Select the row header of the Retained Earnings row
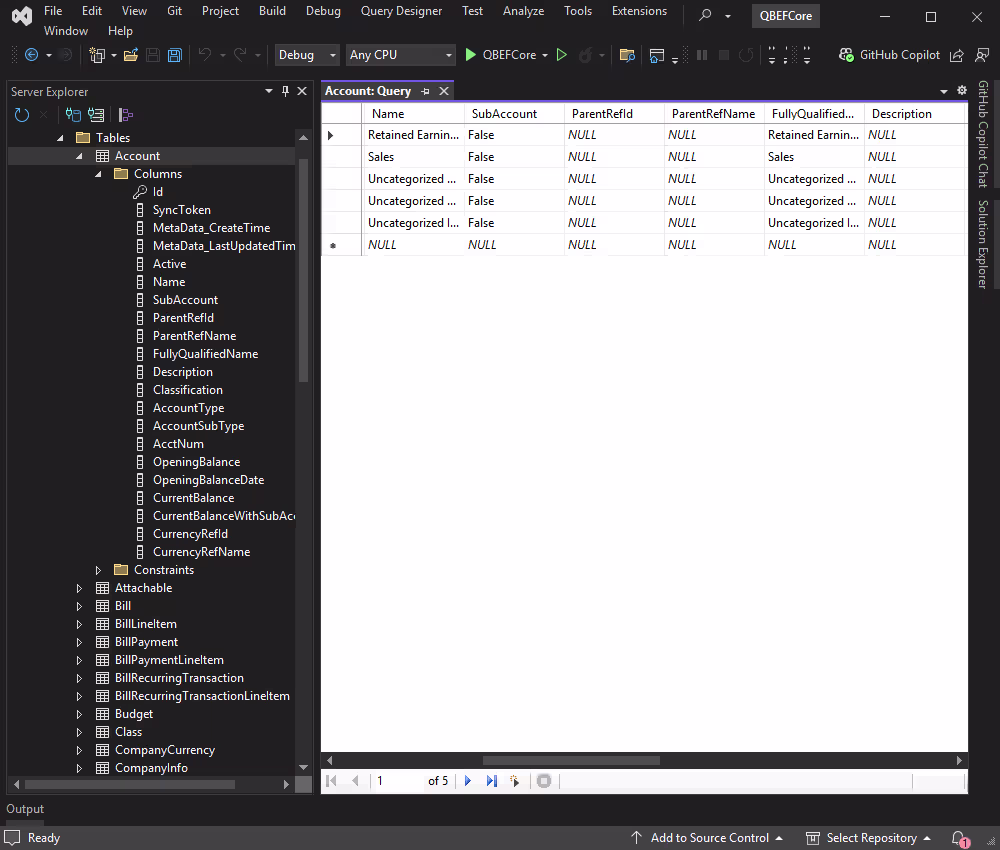This screenshot has width=1000, height=850. 341,135
